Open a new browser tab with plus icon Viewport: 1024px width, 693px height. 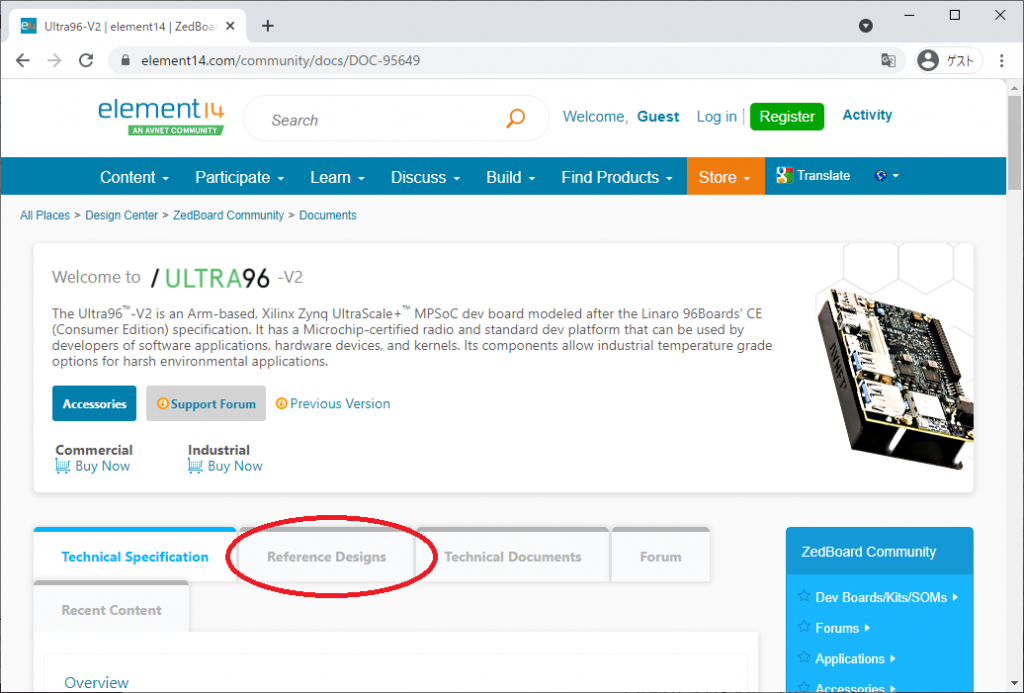click(267, 26)
